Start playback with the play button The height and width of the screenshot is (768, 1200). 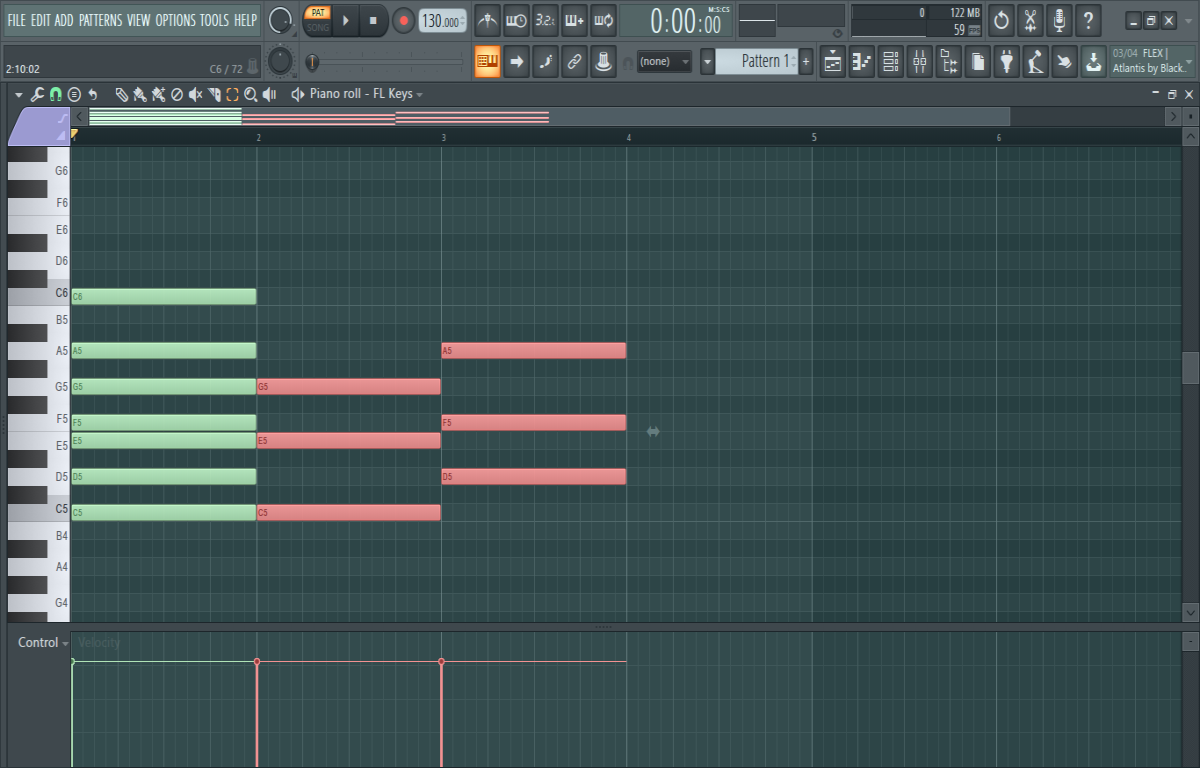(x=346, y=20)
